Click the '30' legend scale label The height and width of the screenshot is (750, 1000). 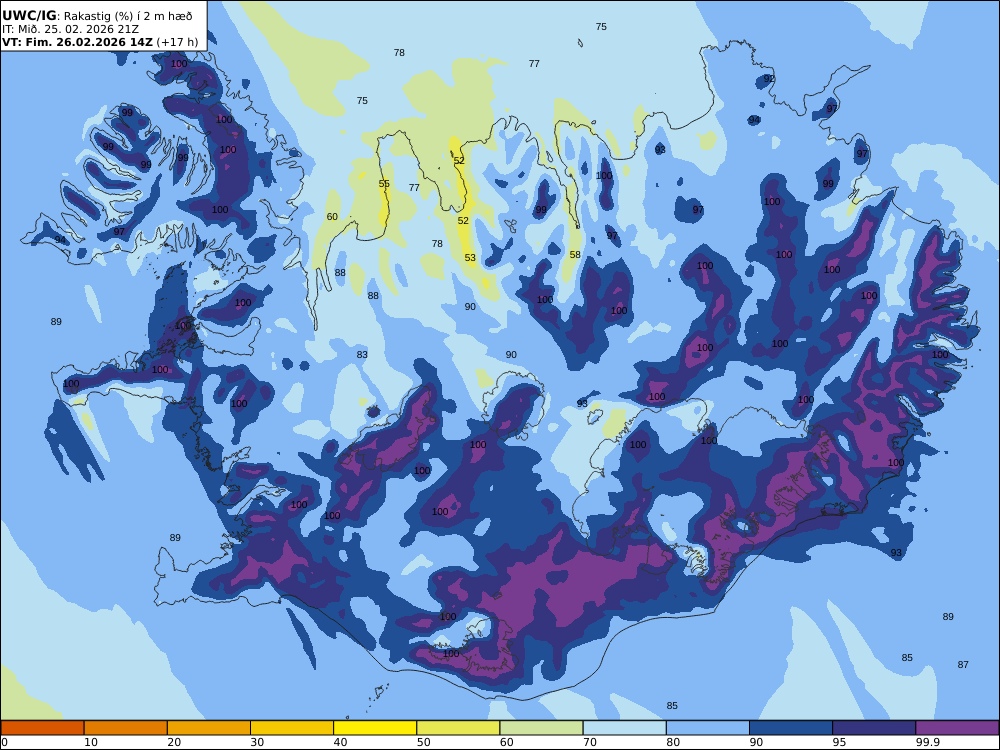click(x=257, y=742)
